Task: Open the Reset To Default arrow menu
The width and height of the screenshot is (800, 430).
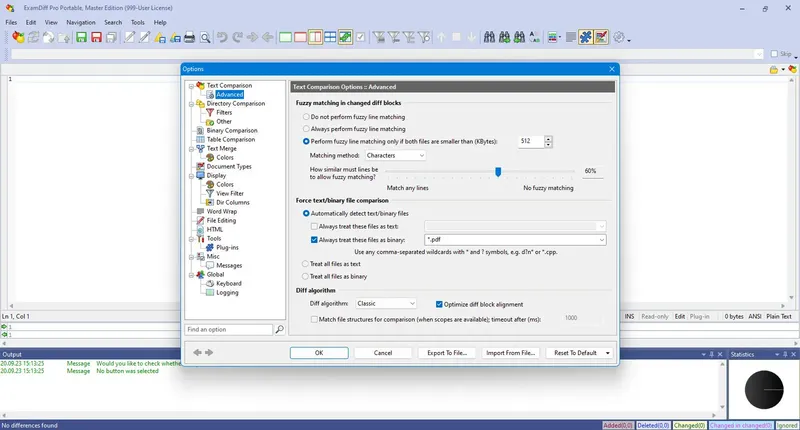Action: (608, 353)
